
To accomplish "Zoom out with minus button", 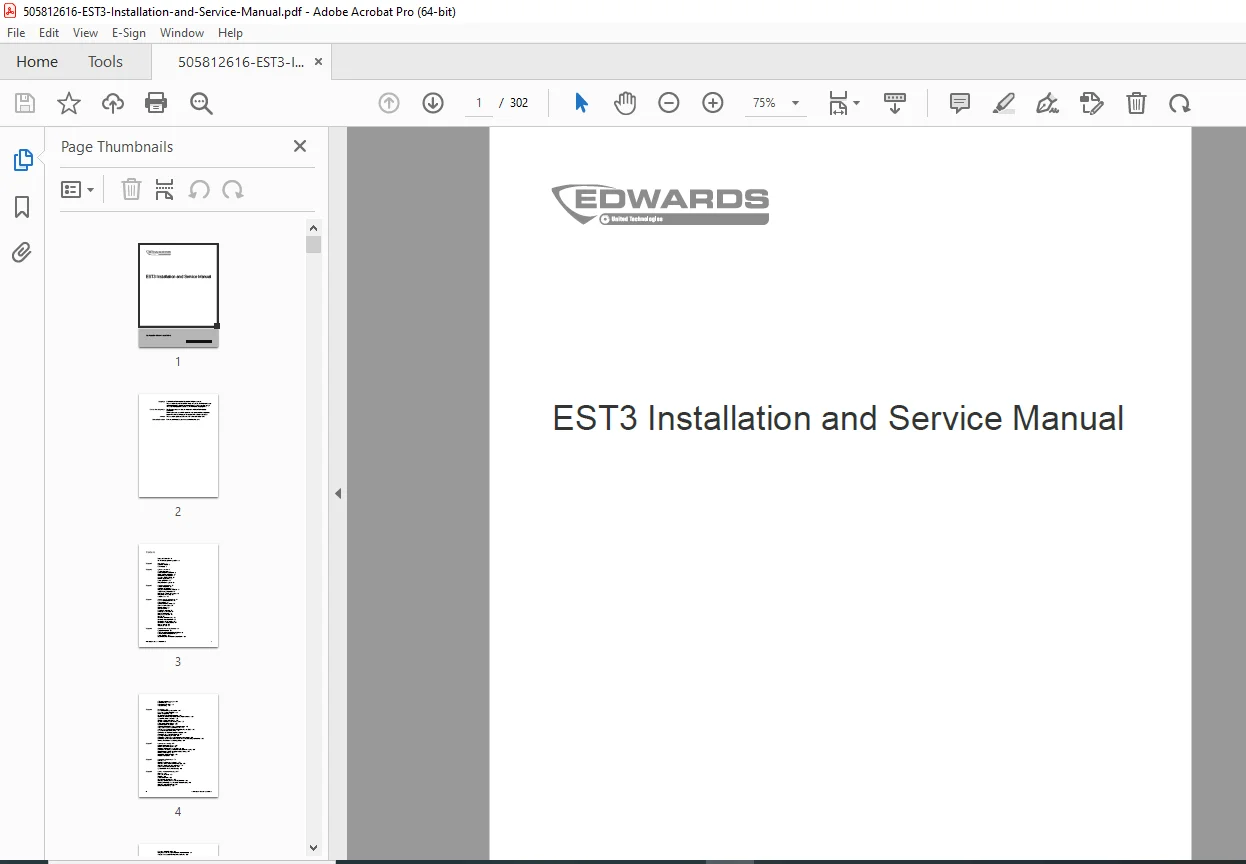I will point(669,103).
